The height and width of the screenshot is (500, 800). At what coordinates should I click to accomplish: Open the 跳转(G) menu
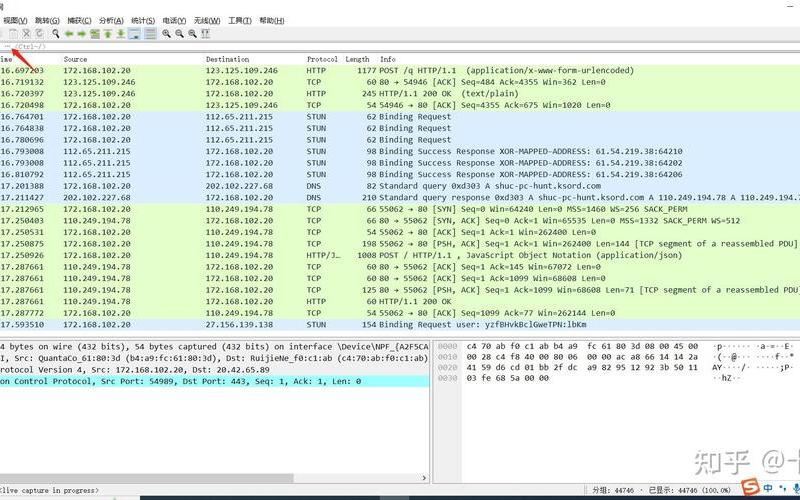(x=47, y=21)
